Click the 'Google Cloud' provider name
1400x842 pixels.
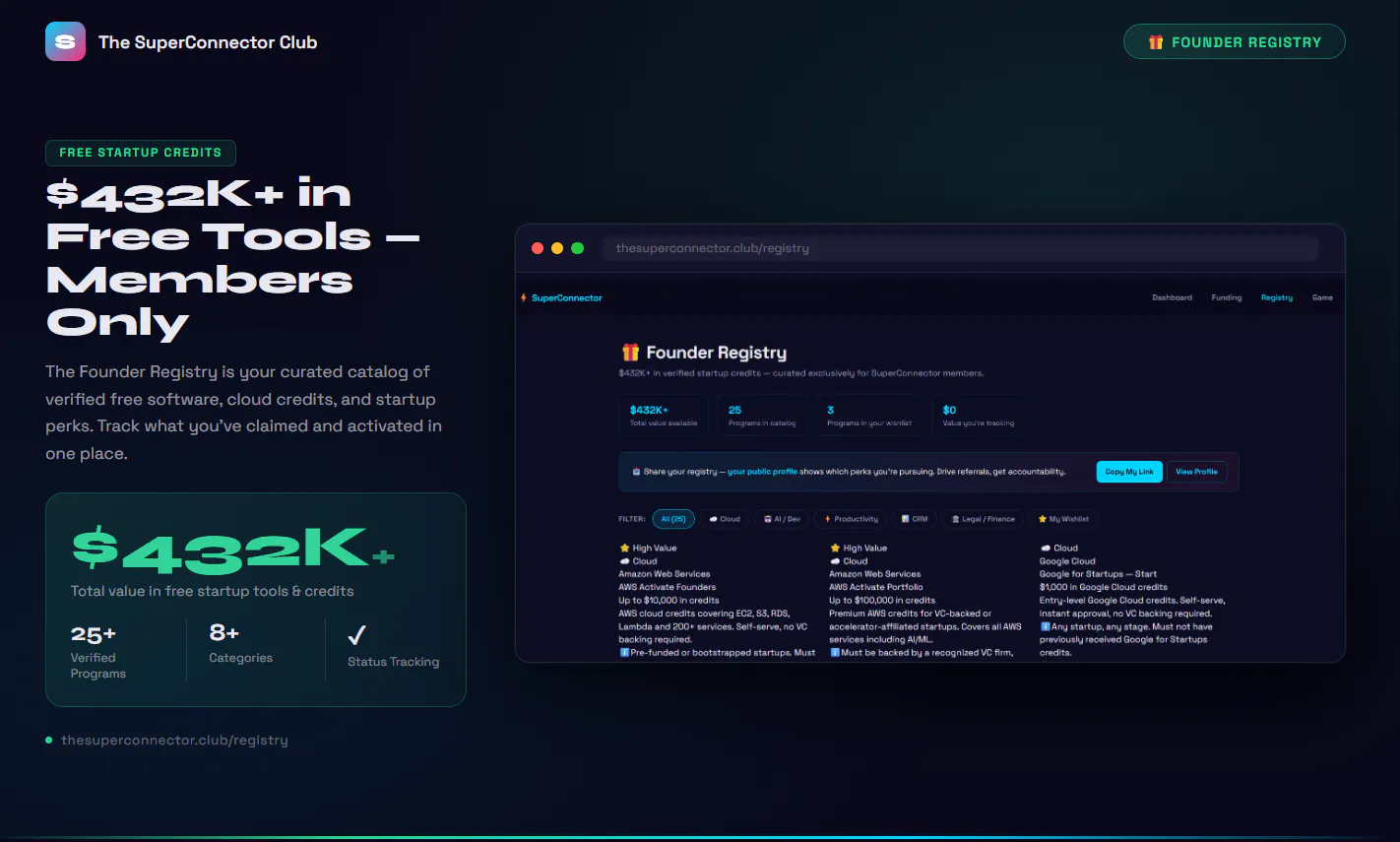pos(1067,561)
